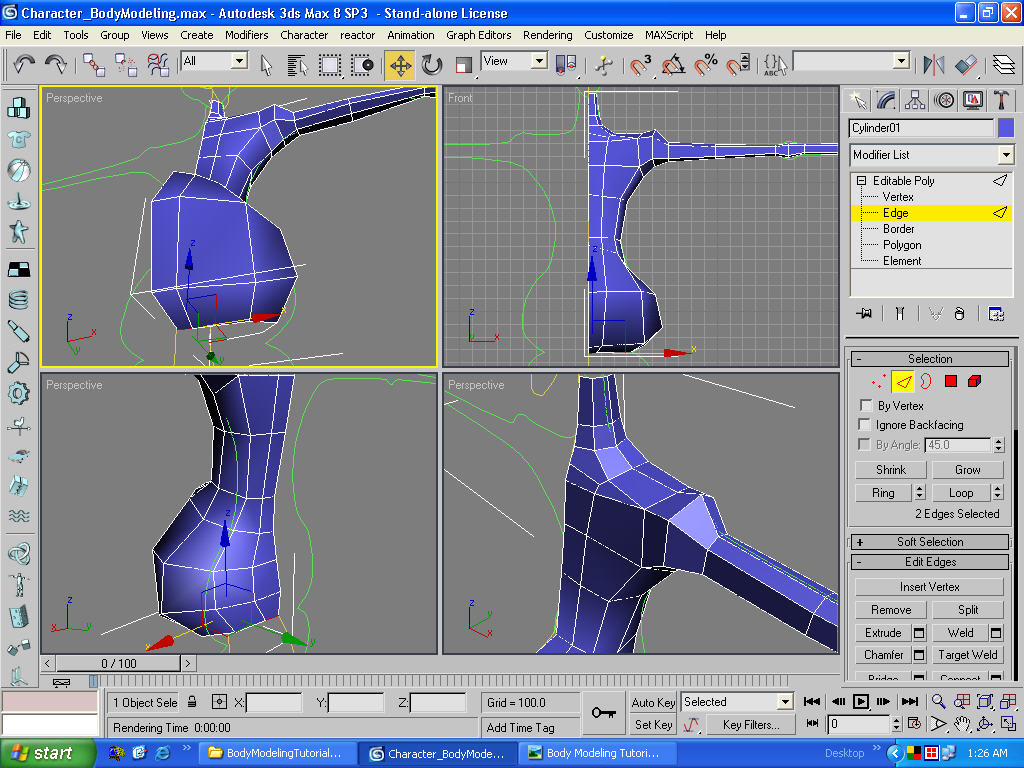Open the Modifiers menu
Viewport: 1024px width, 768px height.
246,35
